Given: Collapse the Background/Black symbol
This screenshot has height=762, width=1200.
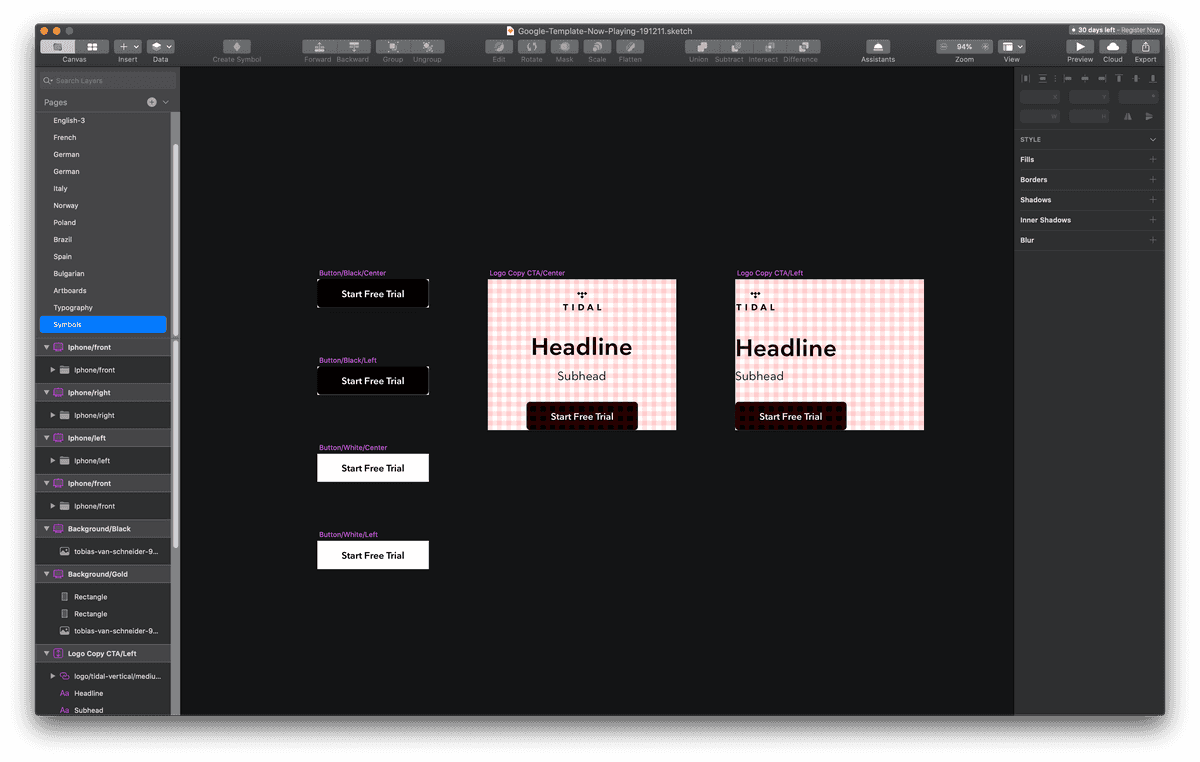Looking at the screenshot, I should (x=46, y=529).
